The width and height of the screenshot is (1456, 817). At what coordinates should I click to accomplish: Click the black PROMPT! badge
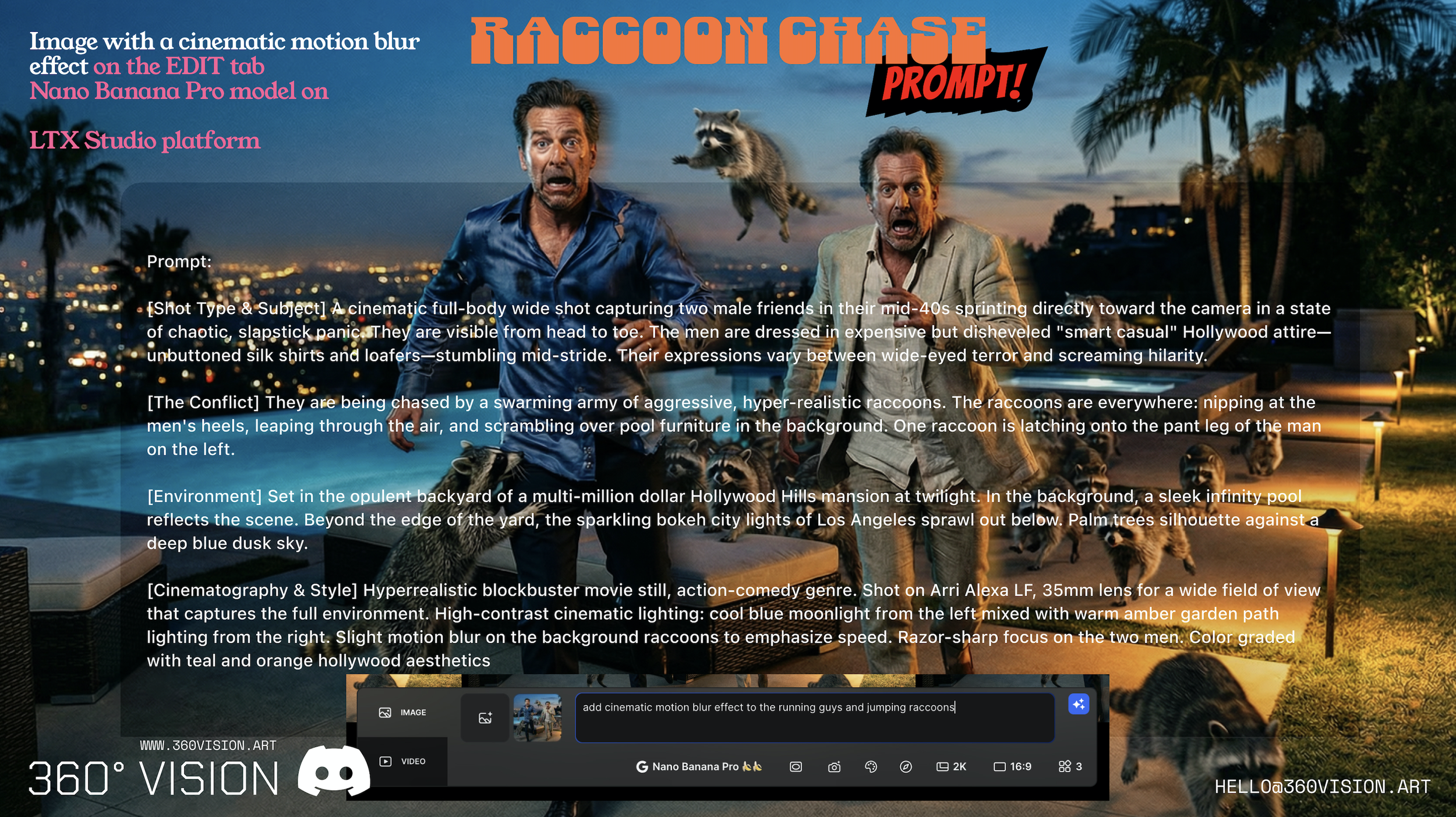point(954,82)
